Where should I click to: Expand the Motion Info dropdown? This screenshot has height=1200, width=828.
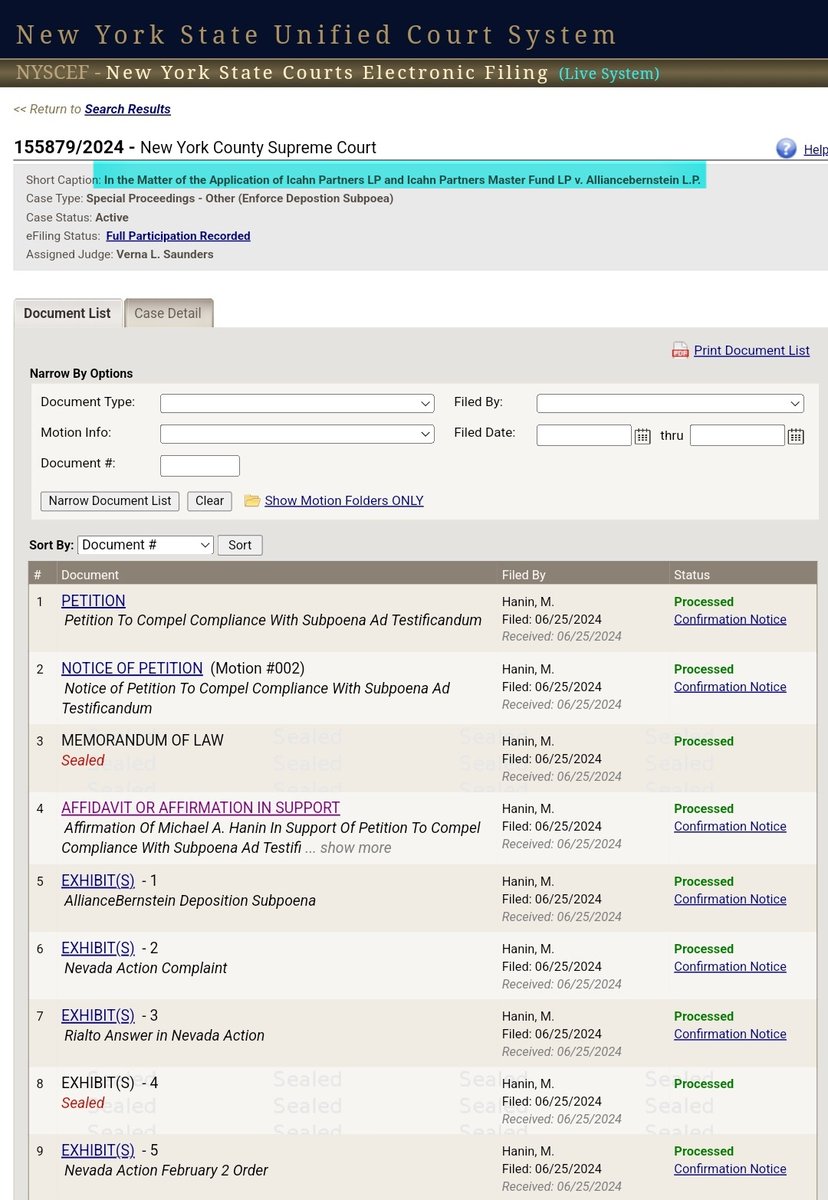pyautogui.click(x=297, y=434)
